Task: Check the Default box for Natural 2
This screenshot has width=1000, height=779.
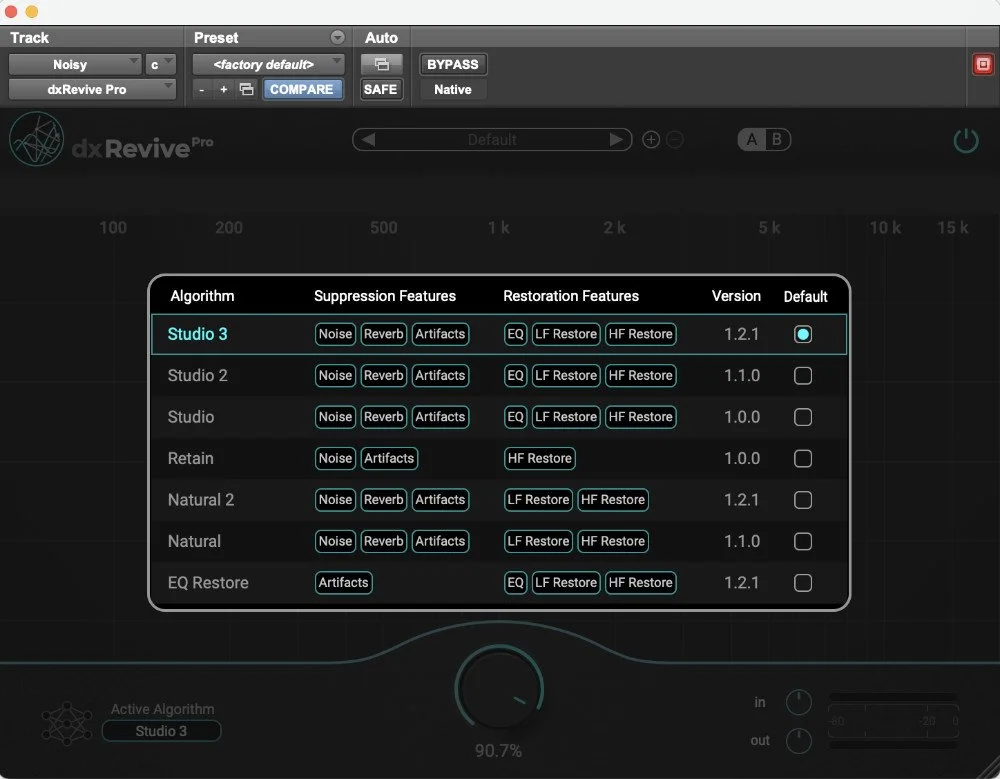Action: [802, 500]
